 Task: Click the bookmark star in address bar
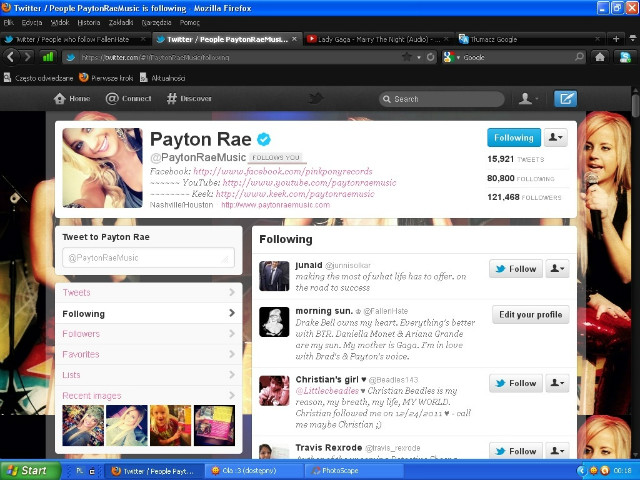point(407,57)
